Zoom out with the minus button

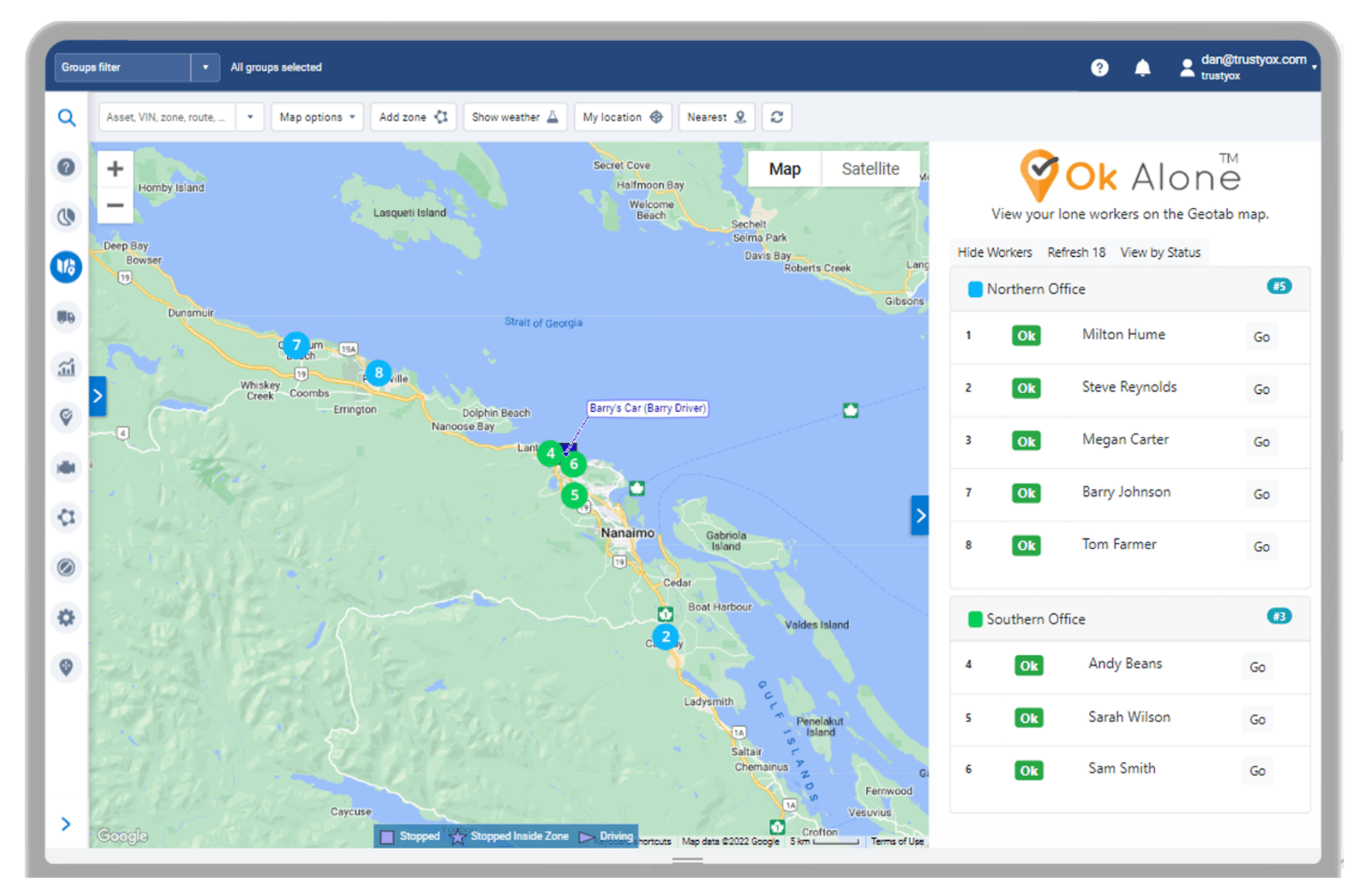click(115, 204)
